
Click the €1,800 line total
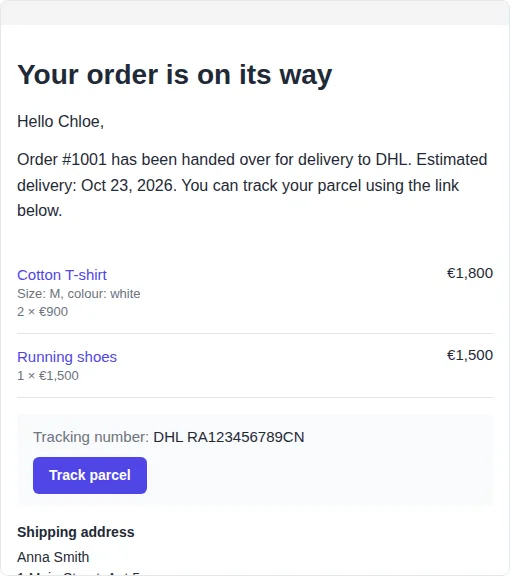[470, 273]
